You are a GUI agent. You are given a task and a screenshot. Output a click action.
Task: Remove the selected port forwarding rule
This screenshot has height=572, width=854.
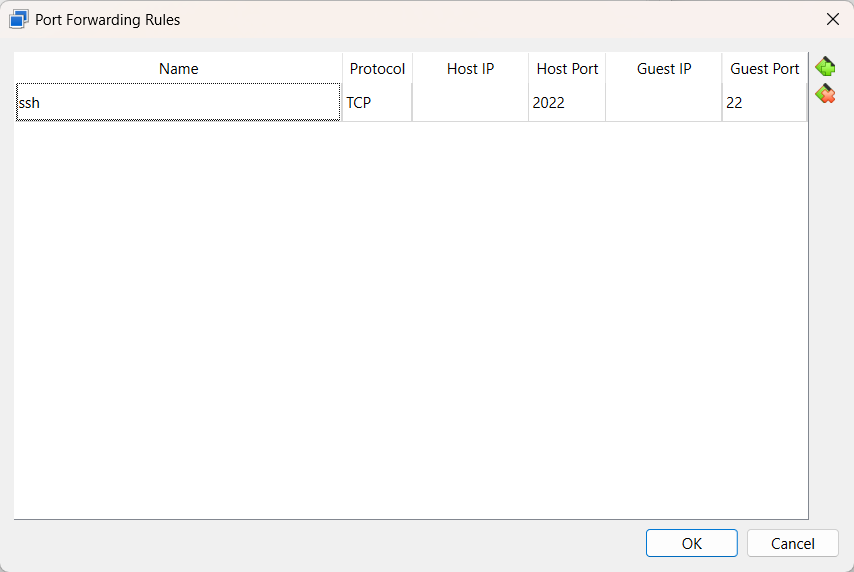coord(825,94)
